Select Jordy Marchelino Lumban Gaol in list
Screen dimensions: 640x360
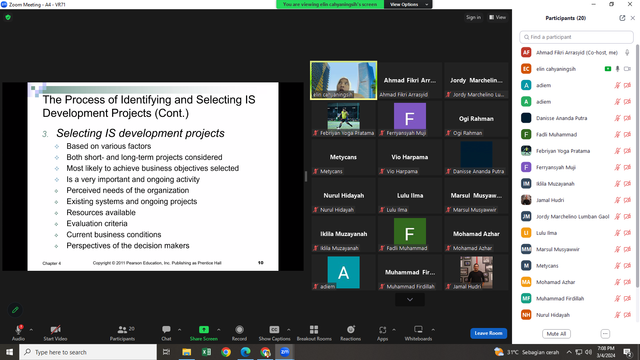pyautogui.click(x=576, y=216)
